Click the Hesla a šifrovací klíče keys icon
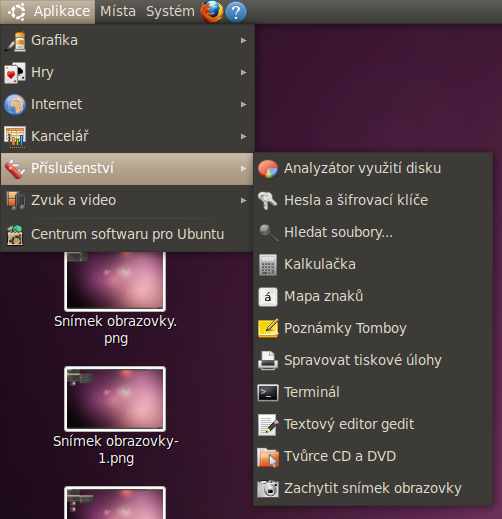Viewport: 502px width, 519px height. 267,201
